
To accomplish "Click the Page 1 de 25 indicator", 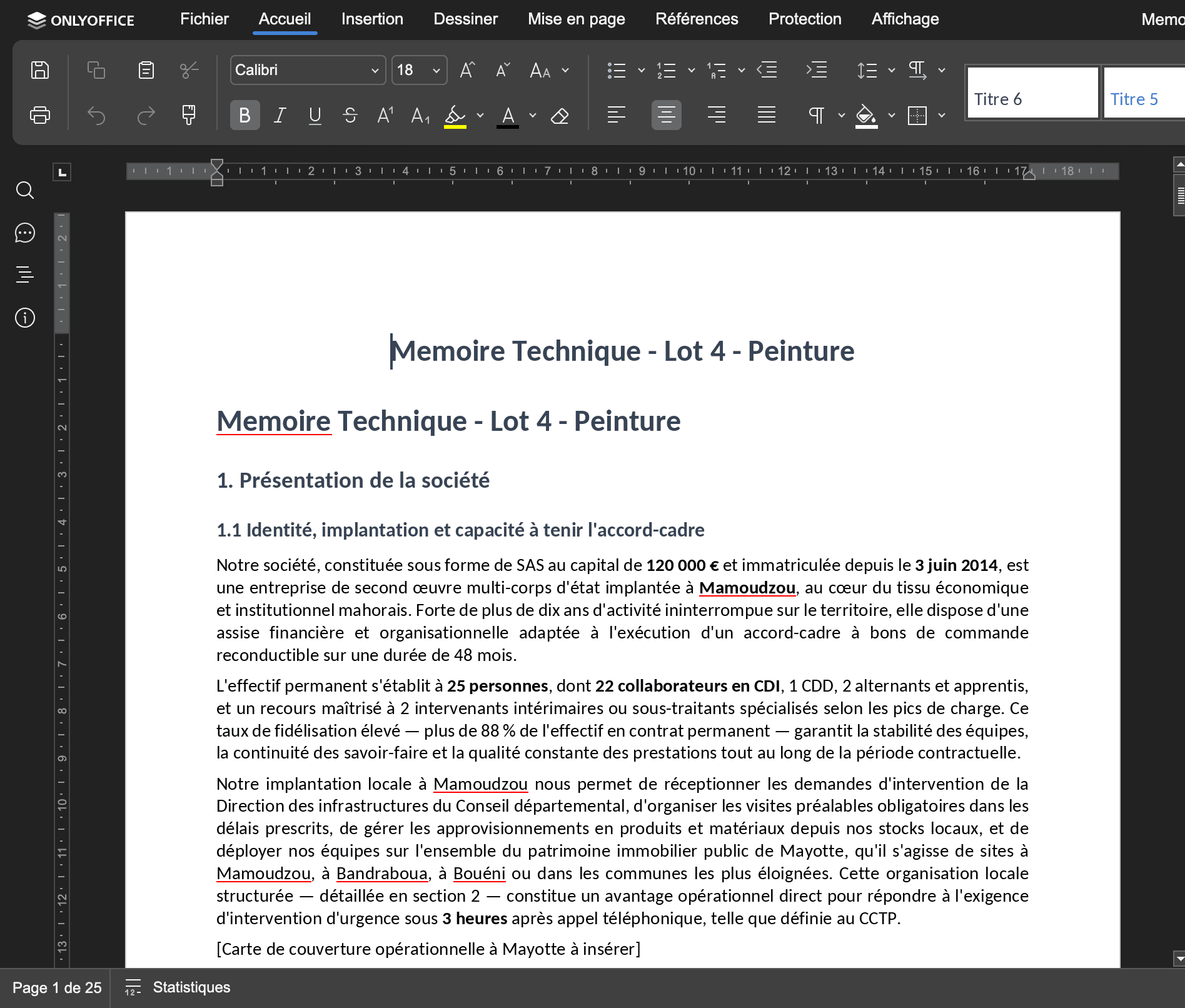I will coord(57,988).
